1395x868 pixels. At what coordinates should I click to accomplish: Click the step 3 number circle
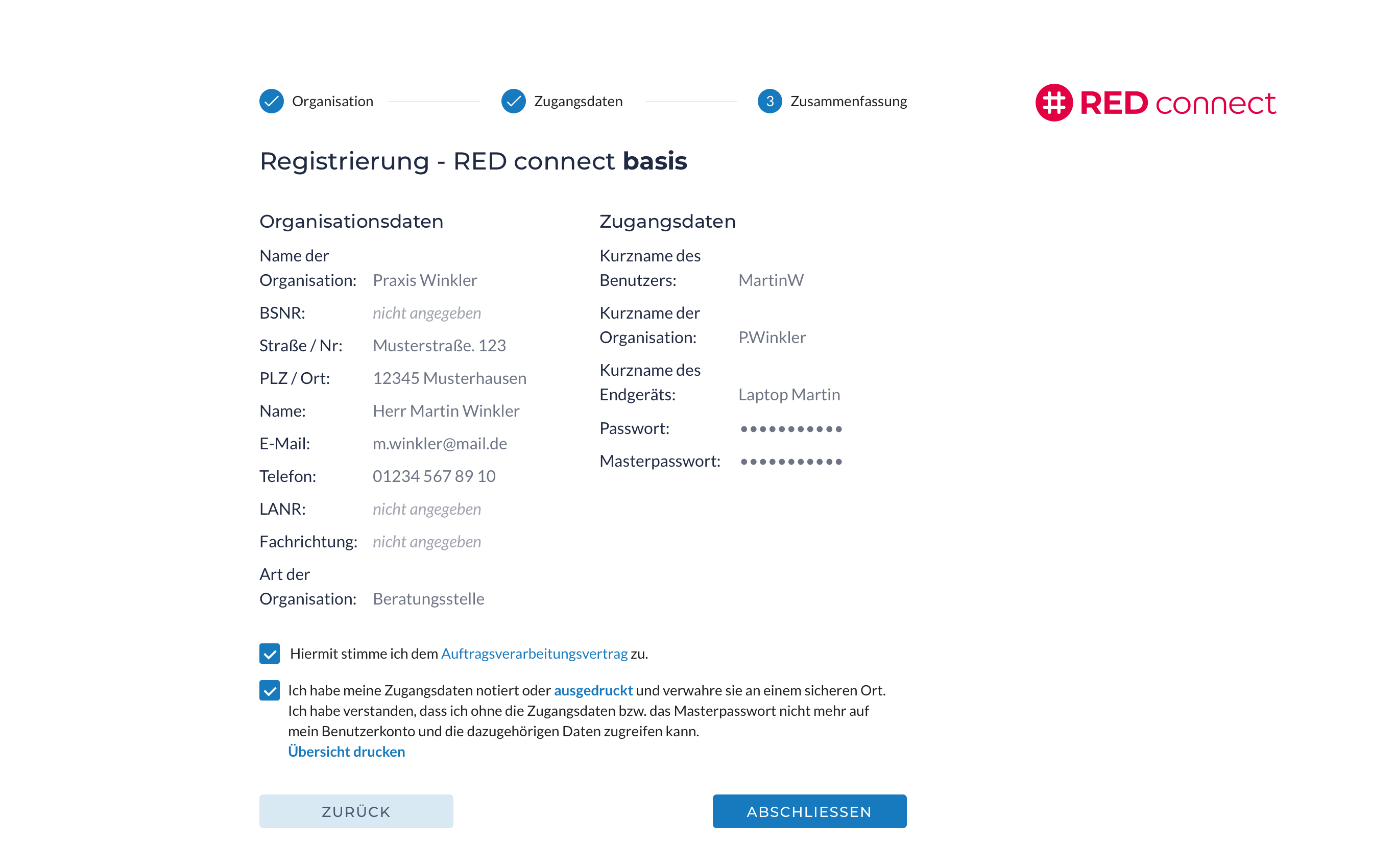point(769,102)
